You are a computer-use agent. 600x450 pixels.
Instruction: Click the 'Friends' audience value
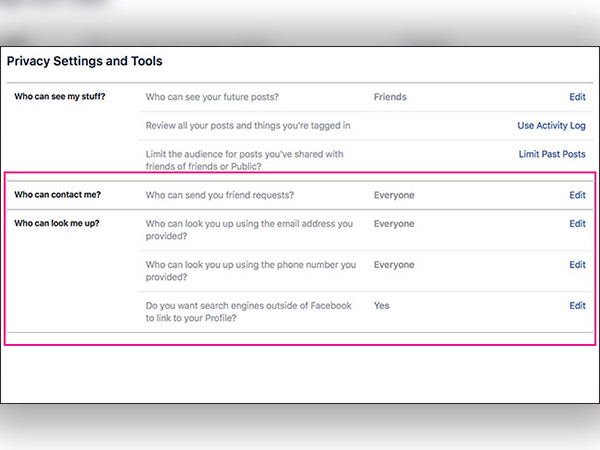pyautogui.click(x=390, y=97)
